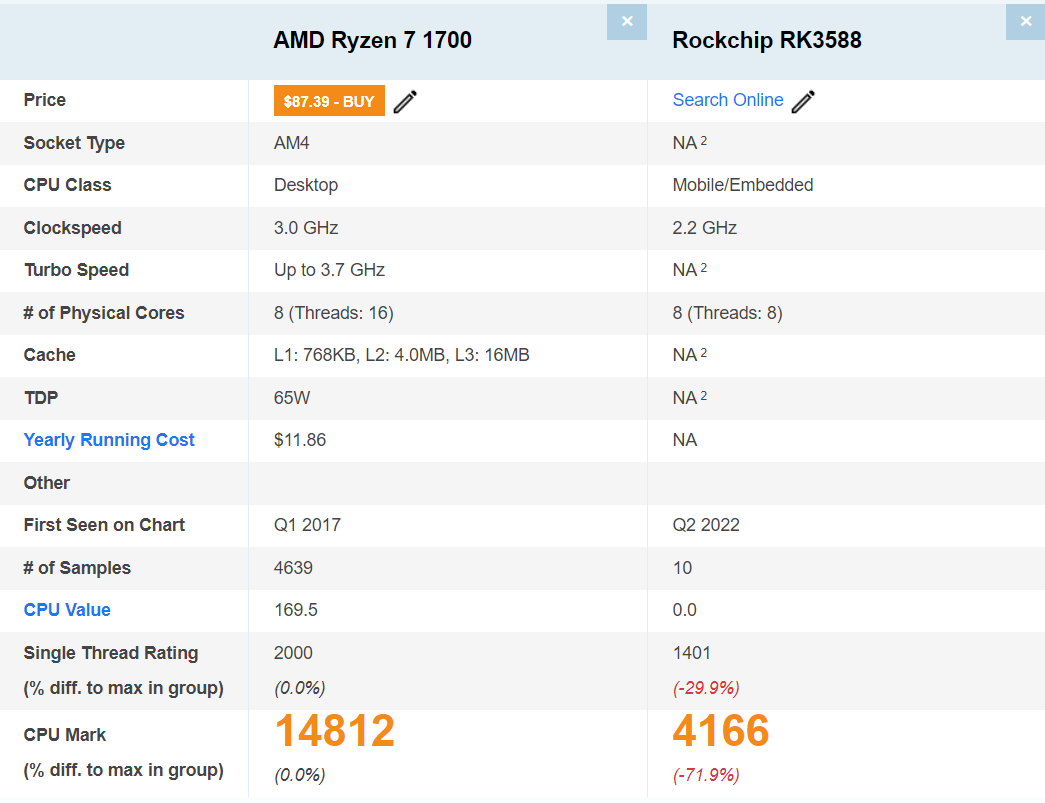Click the 4166 CPU Mark score
Screen dimensions: 1045x803
(x=720, y=730)
